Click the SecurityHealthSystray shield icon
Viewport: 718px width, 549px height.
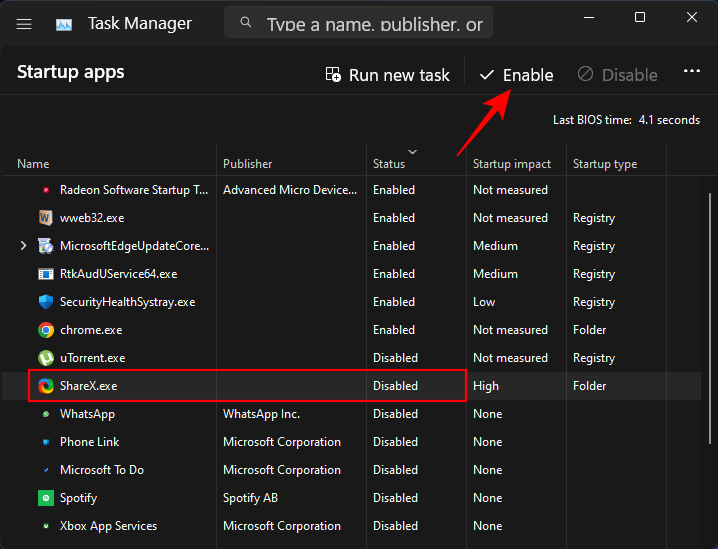coord(46,302)
